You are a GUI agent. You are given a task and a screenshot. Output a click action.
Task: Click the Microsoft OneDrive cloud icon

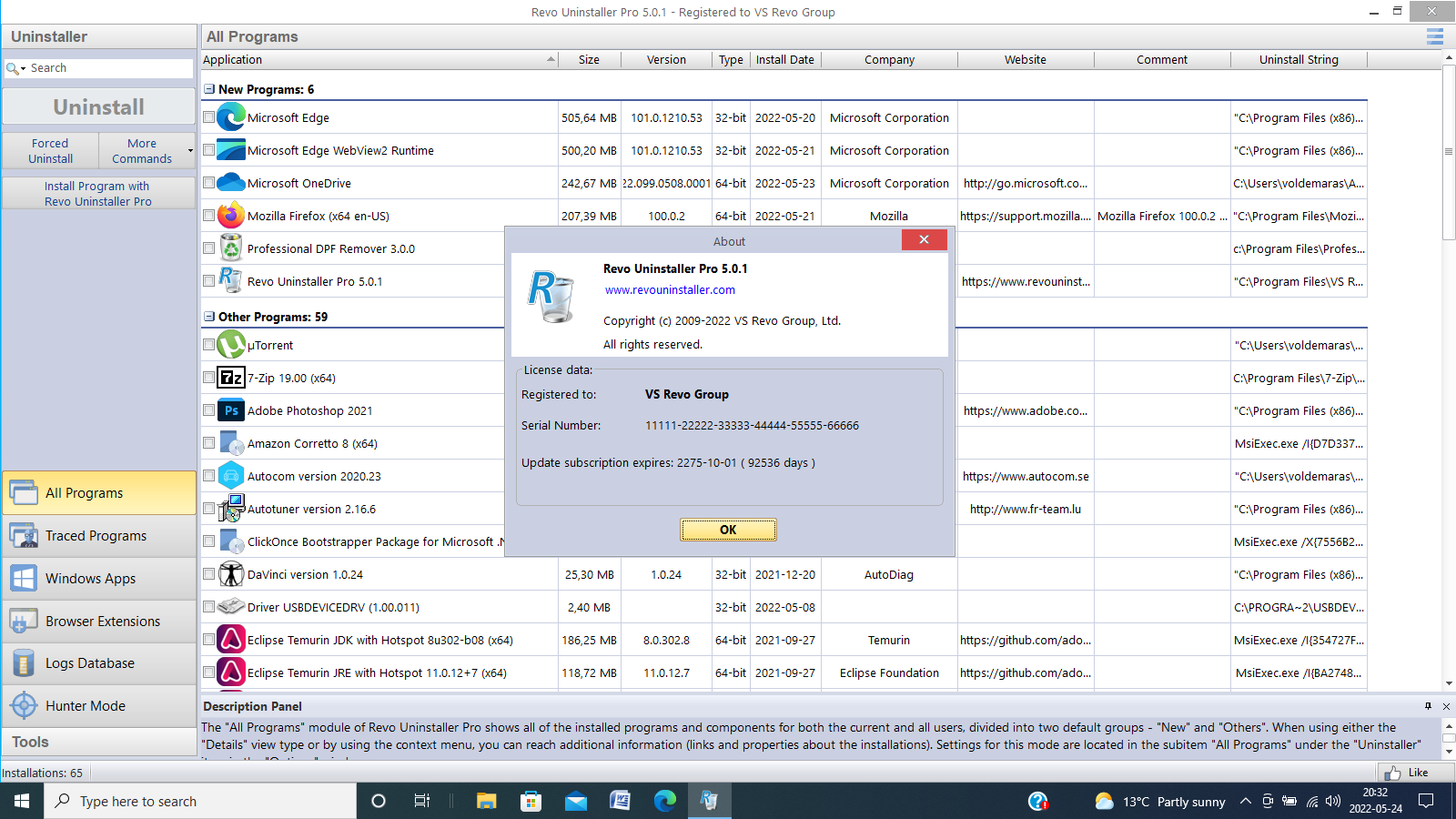click(x=231, y=183)
